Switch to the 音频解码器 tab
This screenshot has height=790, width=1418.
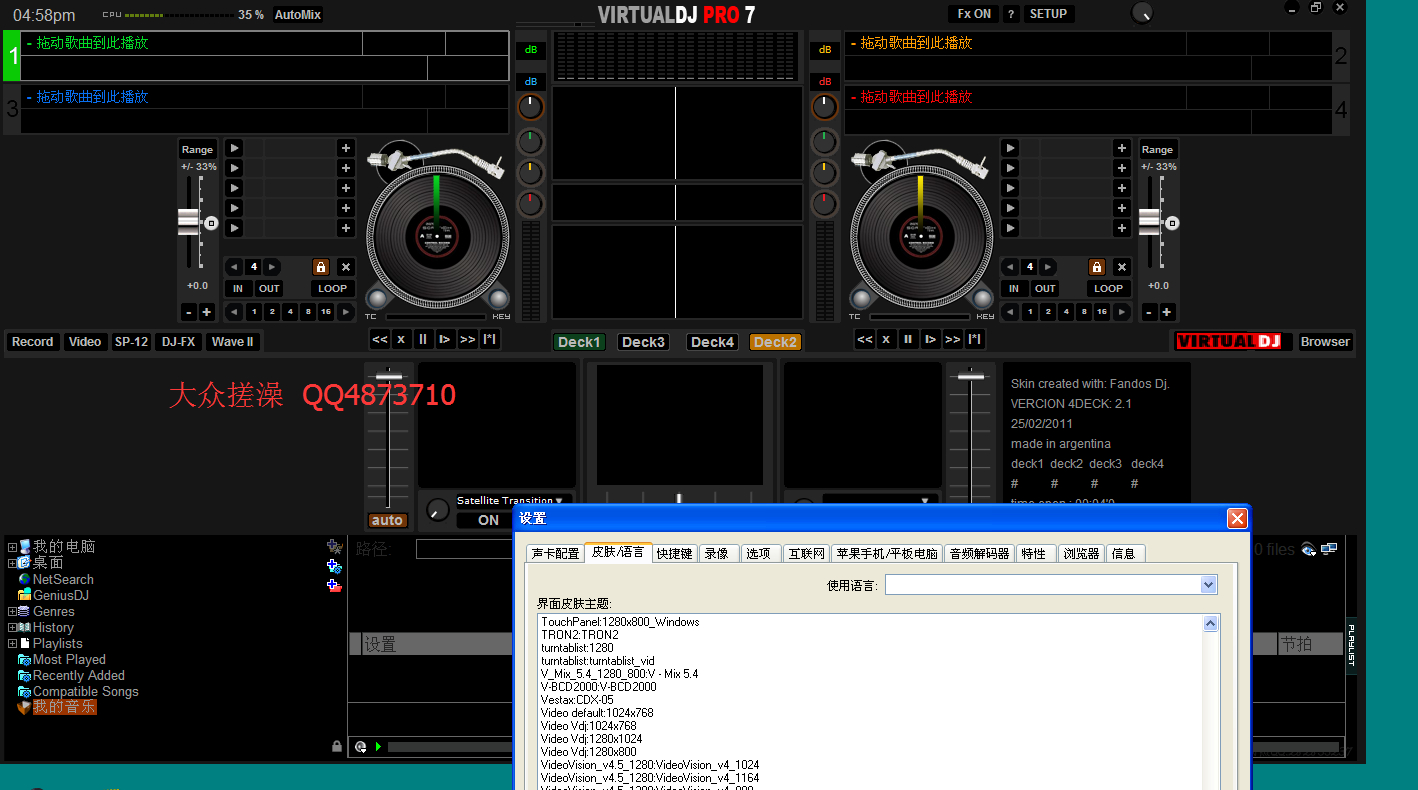(979, 553)
